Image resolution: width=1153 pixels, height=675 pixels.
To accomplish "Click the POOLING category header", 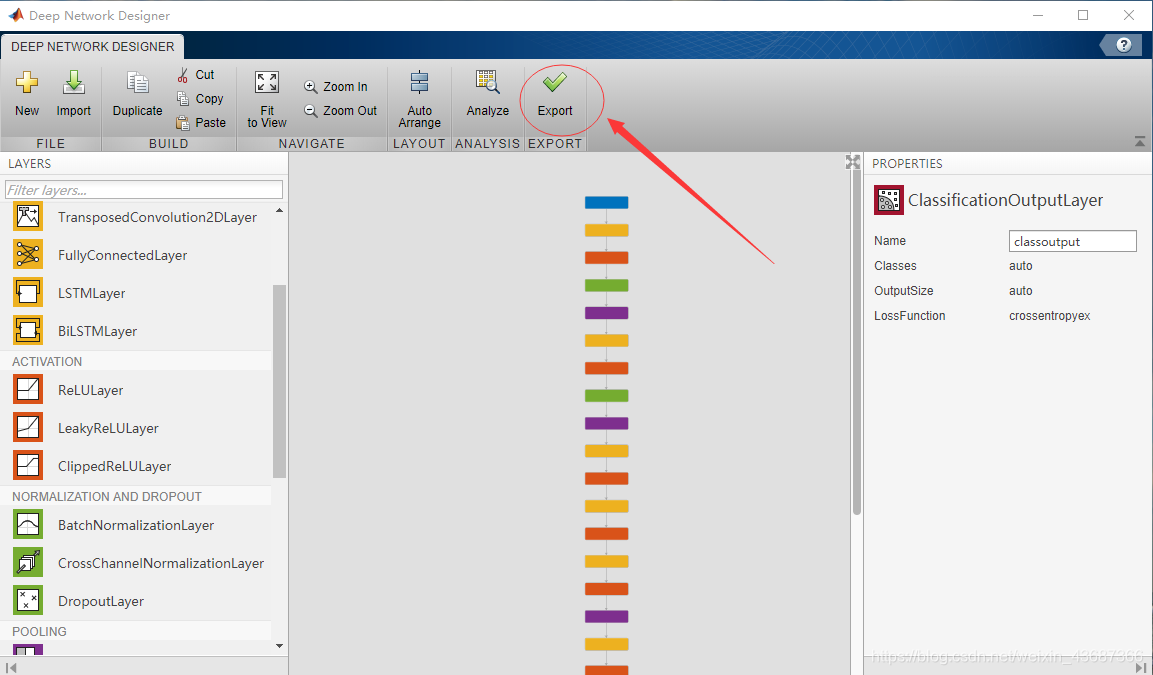I will (39, 632).
